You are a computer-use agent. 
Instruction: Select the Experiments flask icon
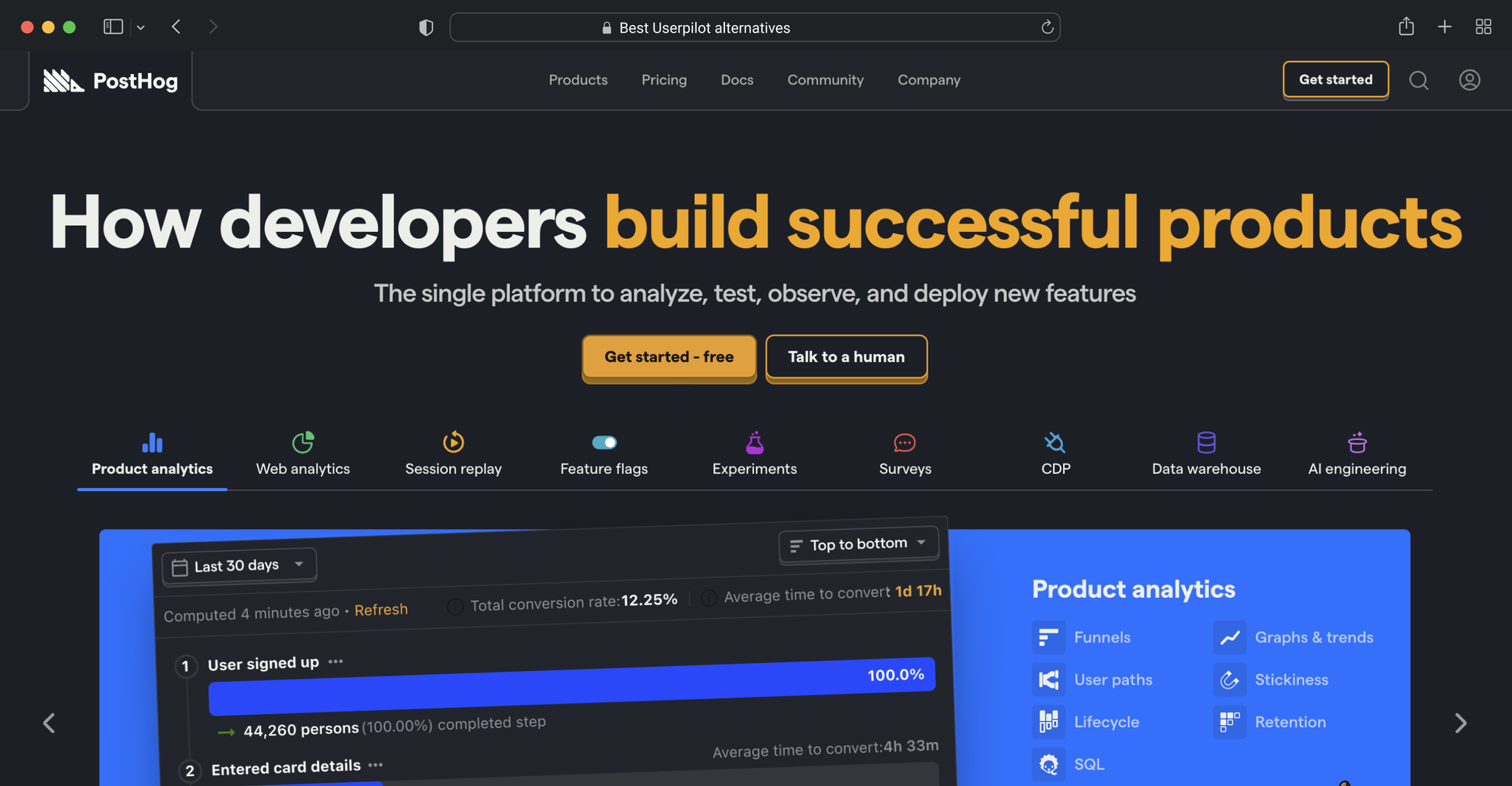click(x=754, y=442)
